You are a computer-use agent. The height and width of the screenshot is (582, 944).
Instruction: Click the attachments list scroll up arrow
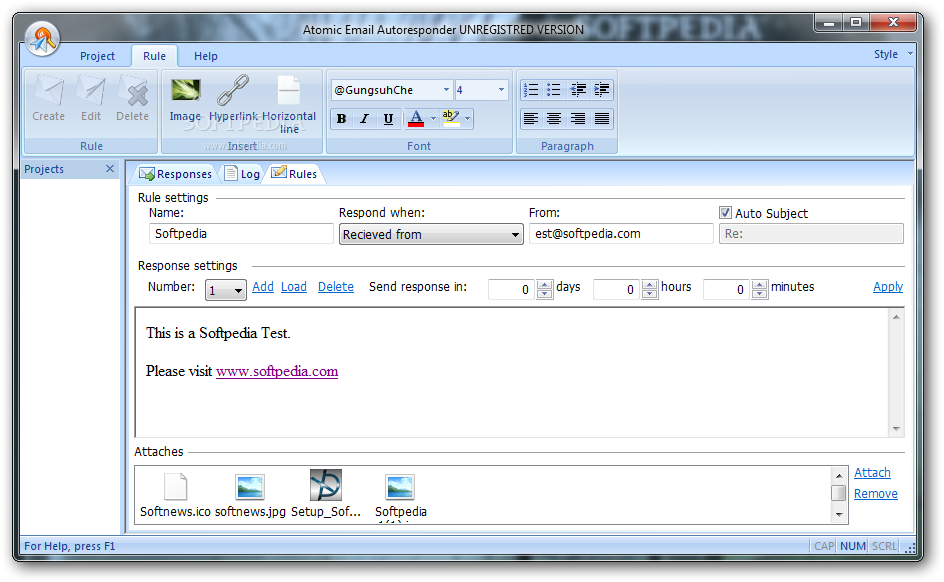[839, 475]
